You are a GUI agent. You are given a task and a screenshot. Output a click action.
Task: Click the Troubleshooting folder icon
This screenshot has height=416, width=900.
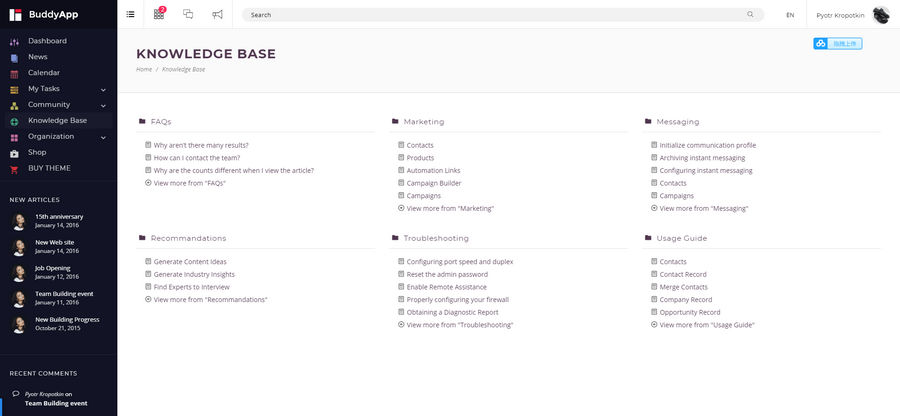[x=395, y=238]
